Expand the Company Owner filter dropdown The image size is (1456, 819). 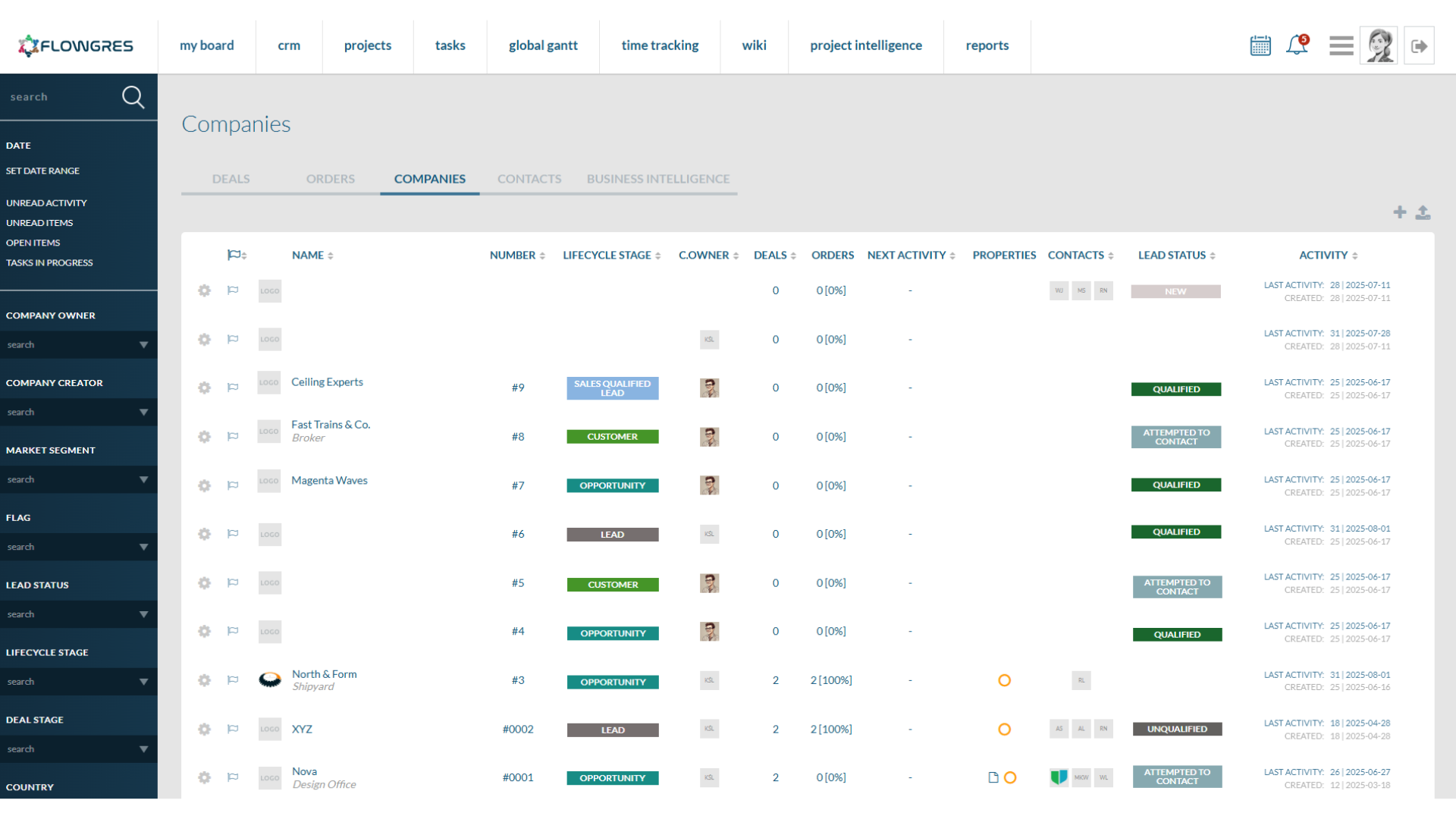[x=79, y=344]
